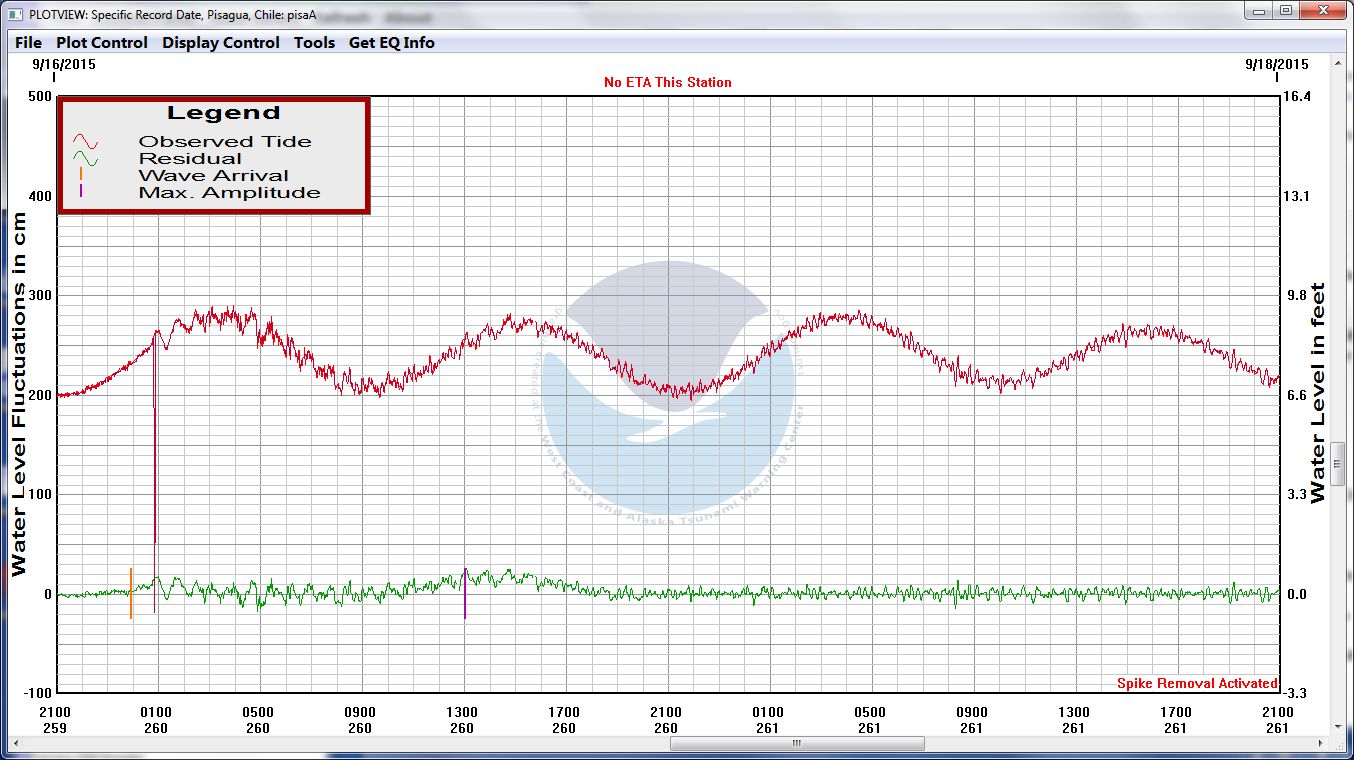This screenshot has width=1354, height=760.
Task: Click the orange Wave Arrival marker on plot
Action: 131,593
